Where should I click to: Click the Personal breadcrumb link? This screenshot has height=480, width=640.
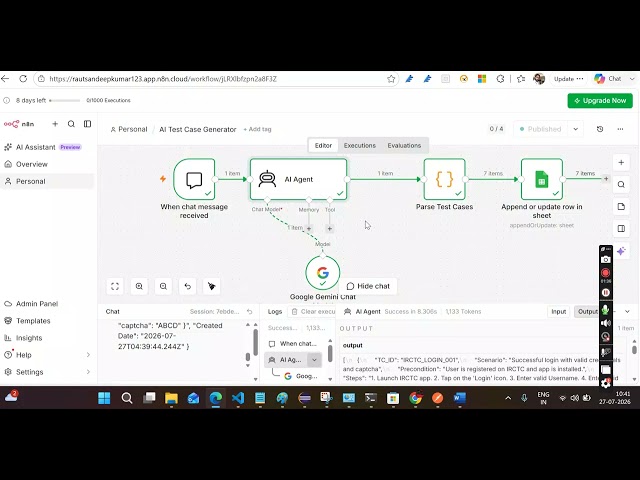[x=129, y=129]
